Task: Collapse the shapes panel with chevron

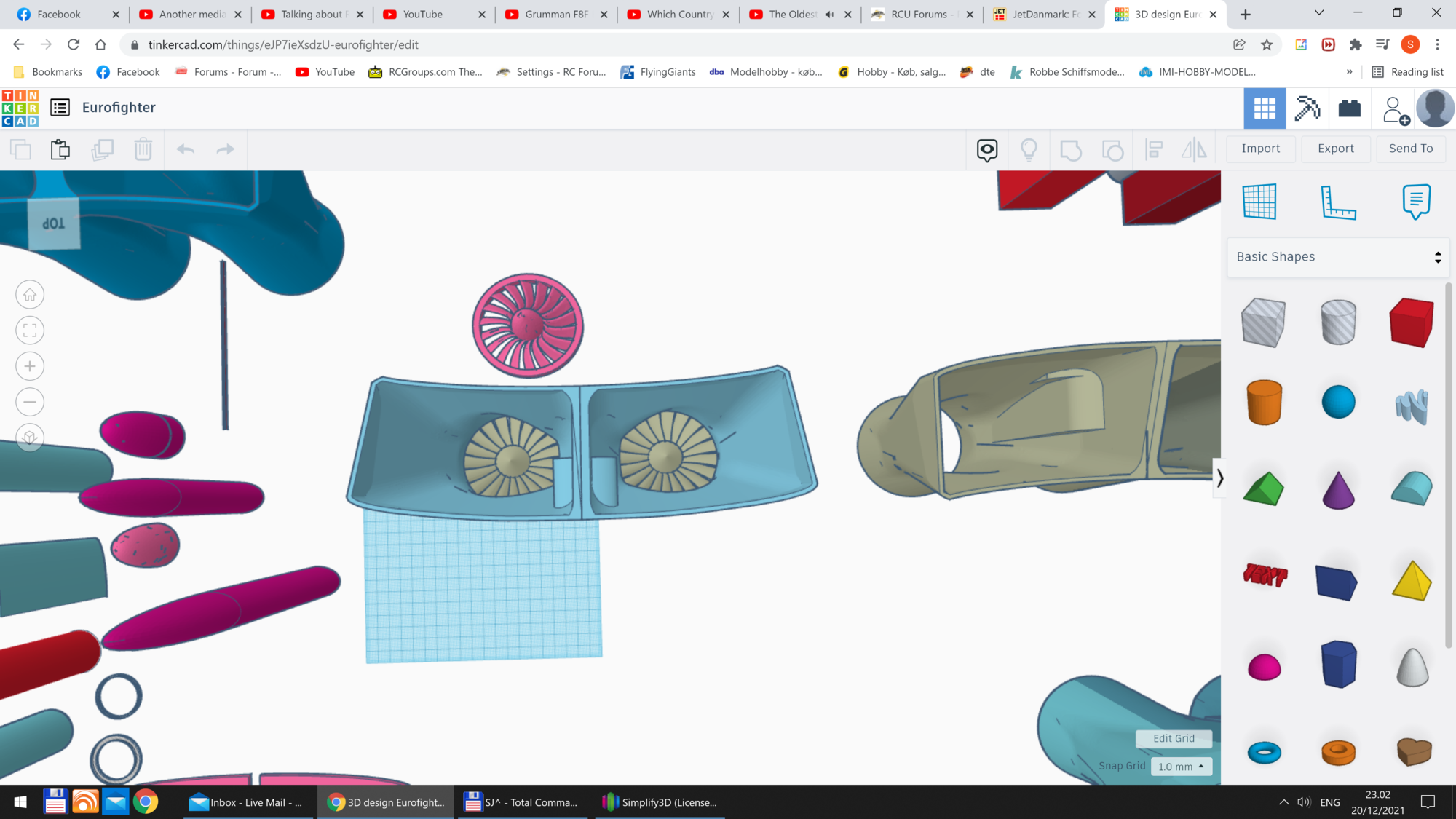Action: click(1219, 478)
